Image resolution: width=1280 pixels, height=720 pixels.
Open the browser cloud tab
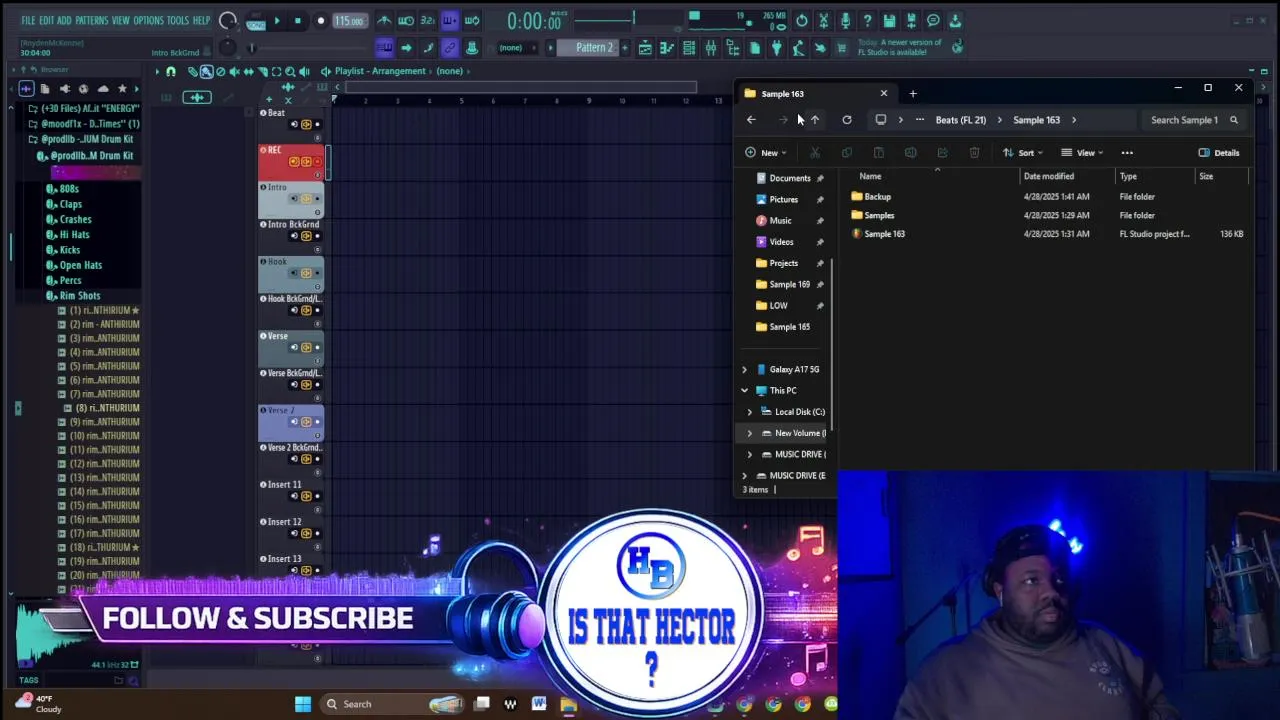tap(103, 88)
